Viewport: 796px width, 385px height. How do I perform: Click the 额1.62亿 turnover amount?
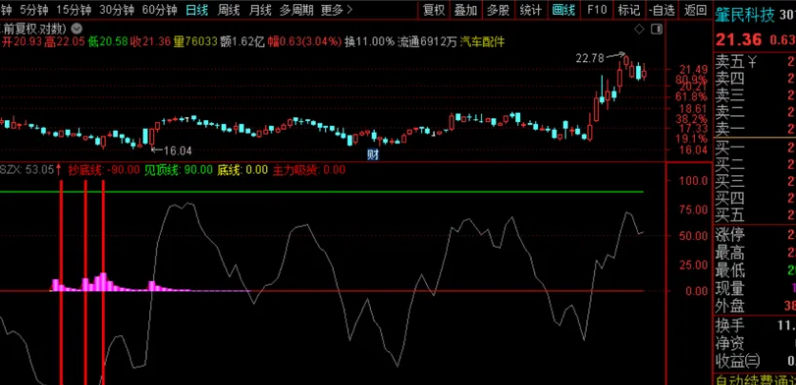(x=242, y=42)
